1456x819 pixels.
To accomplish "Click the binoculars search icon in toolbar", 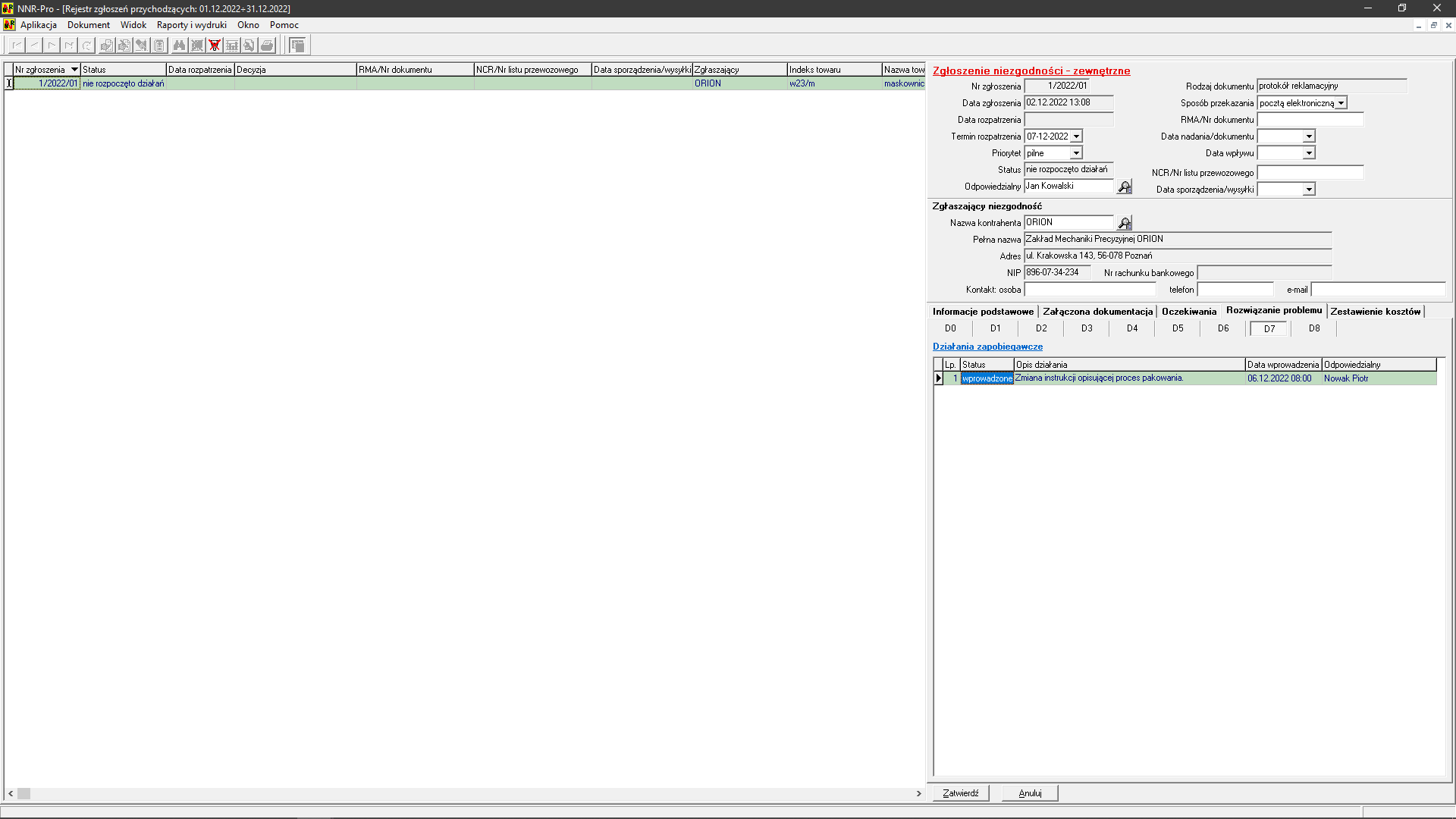I will 179,45.
